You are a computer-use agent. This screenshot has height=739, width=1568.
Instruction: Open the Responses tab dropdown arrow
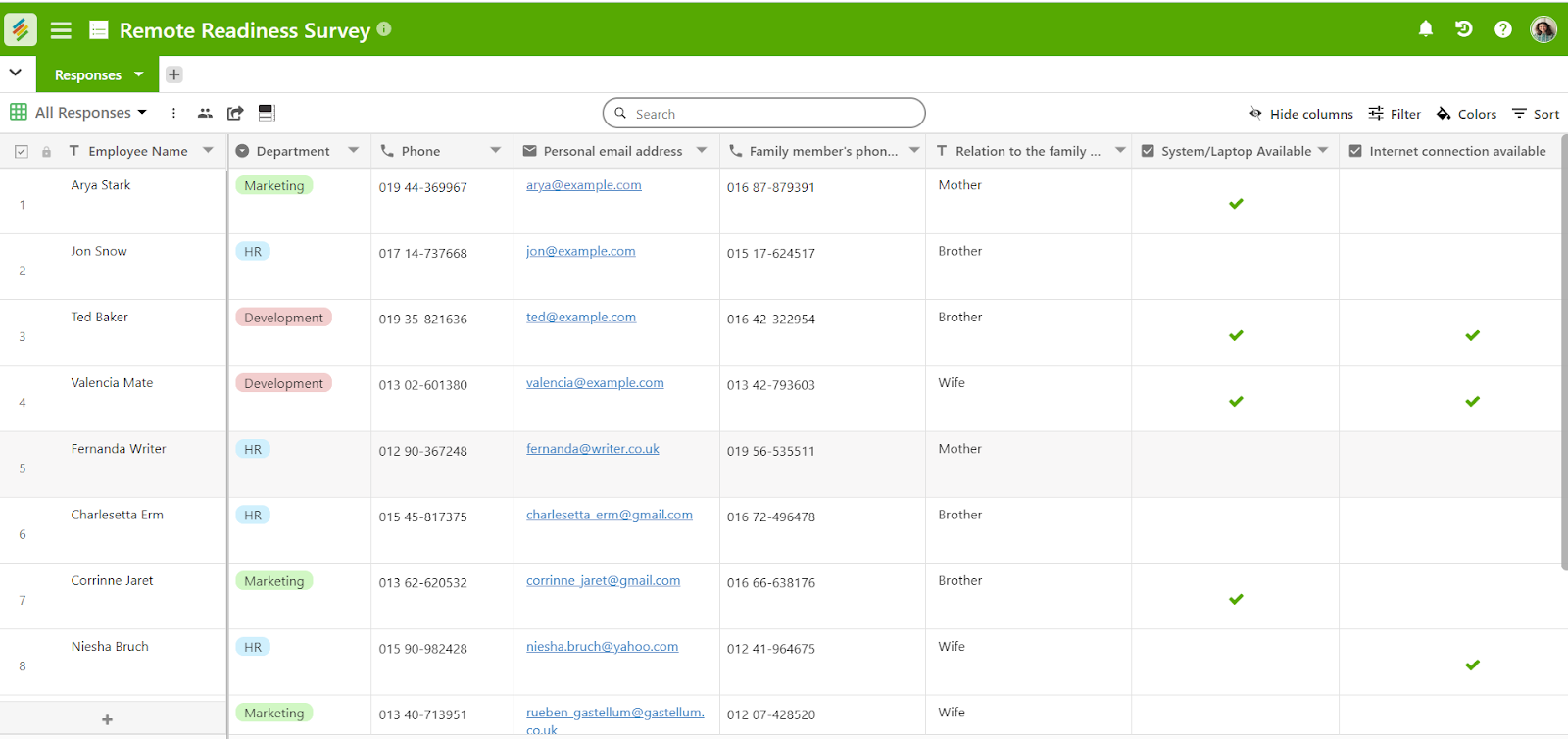139,74
